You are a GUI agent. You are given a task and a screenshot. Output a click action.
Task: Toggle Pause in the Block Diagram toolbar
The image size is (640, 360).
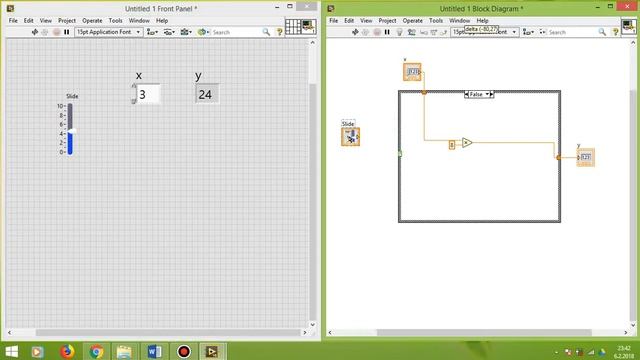click(387, 32)
